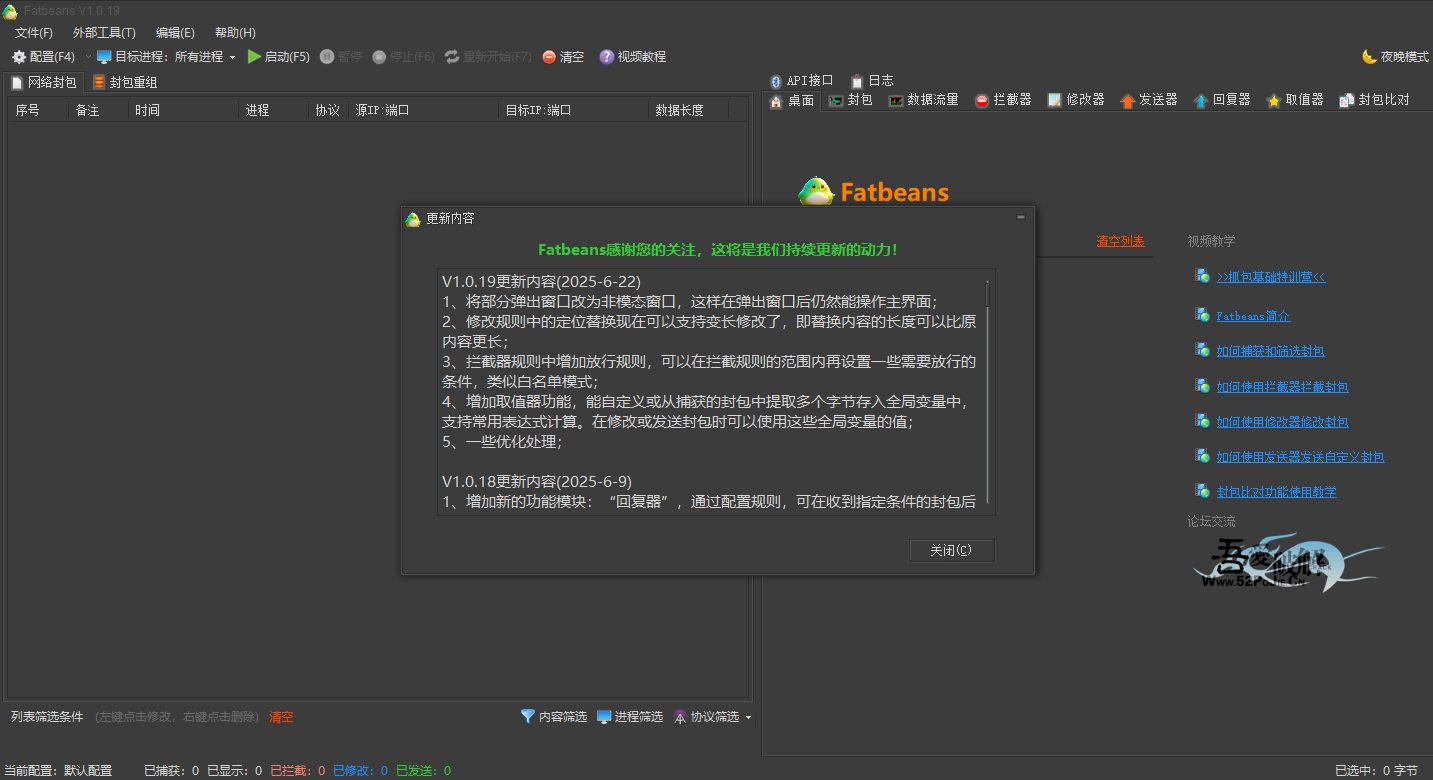The height and width of the screenshot is (780, 1433).
Task: Open the 视频教程 help icon
Action: tap(606, 57)
